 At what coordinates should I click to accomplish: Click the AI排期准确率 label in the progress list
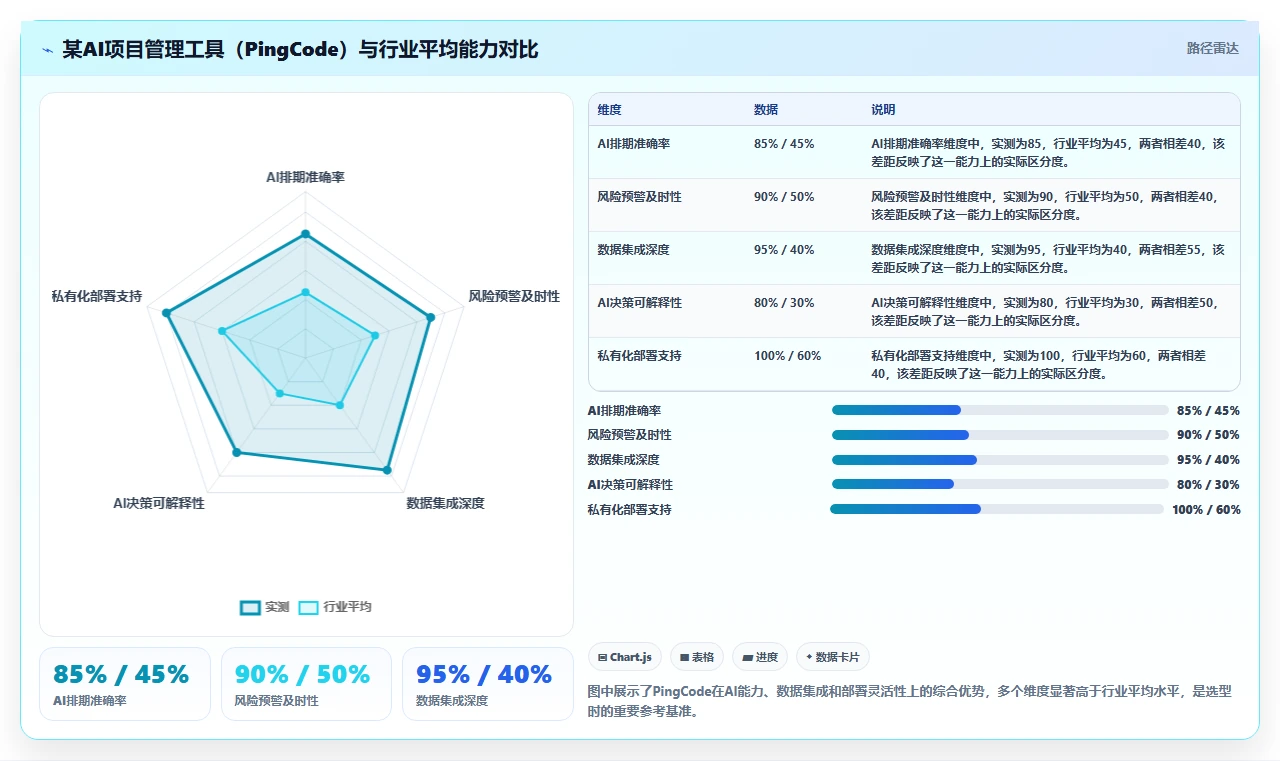point(624,410)
